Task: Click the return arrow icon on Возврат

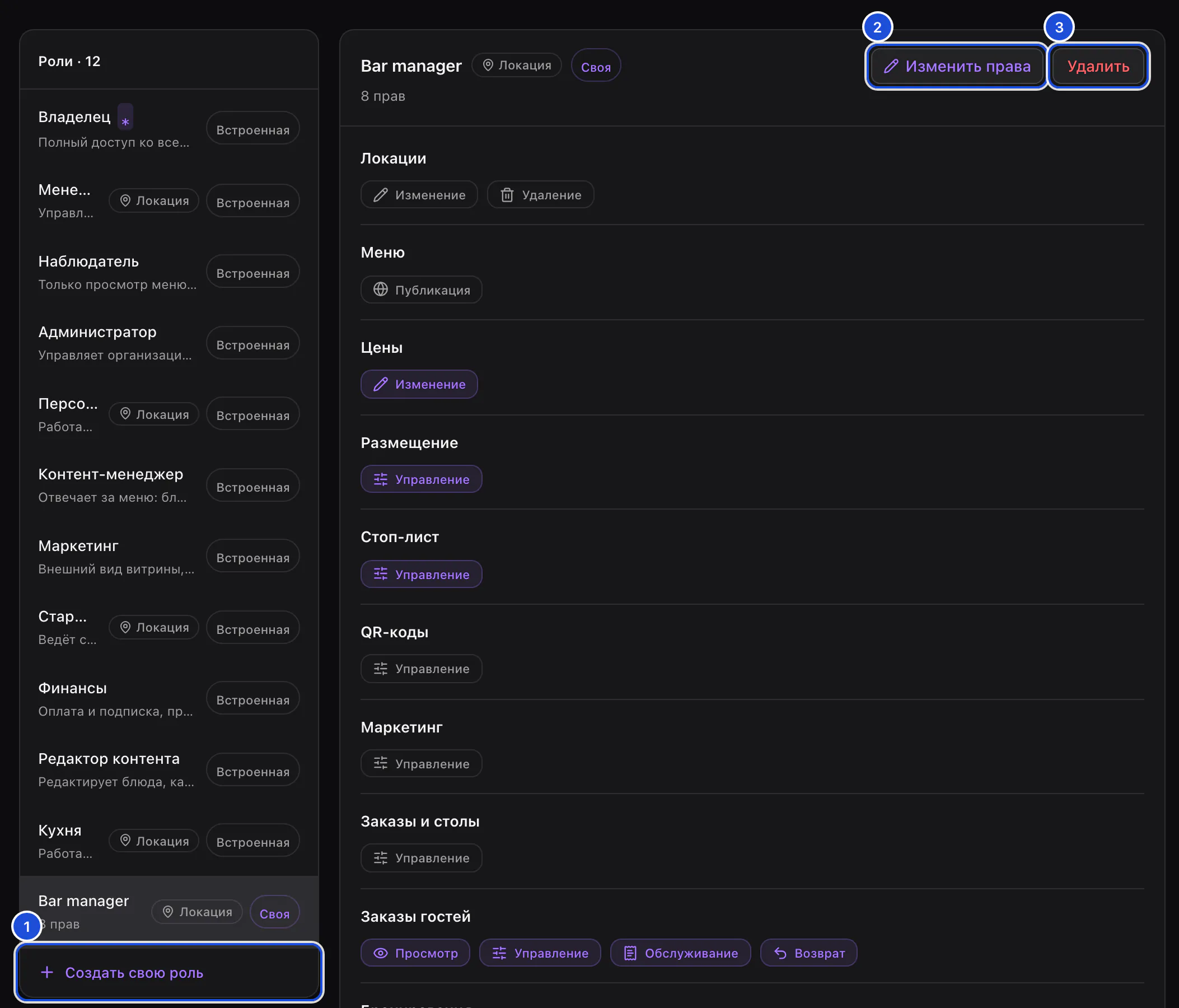Action: tap(780, 953)
